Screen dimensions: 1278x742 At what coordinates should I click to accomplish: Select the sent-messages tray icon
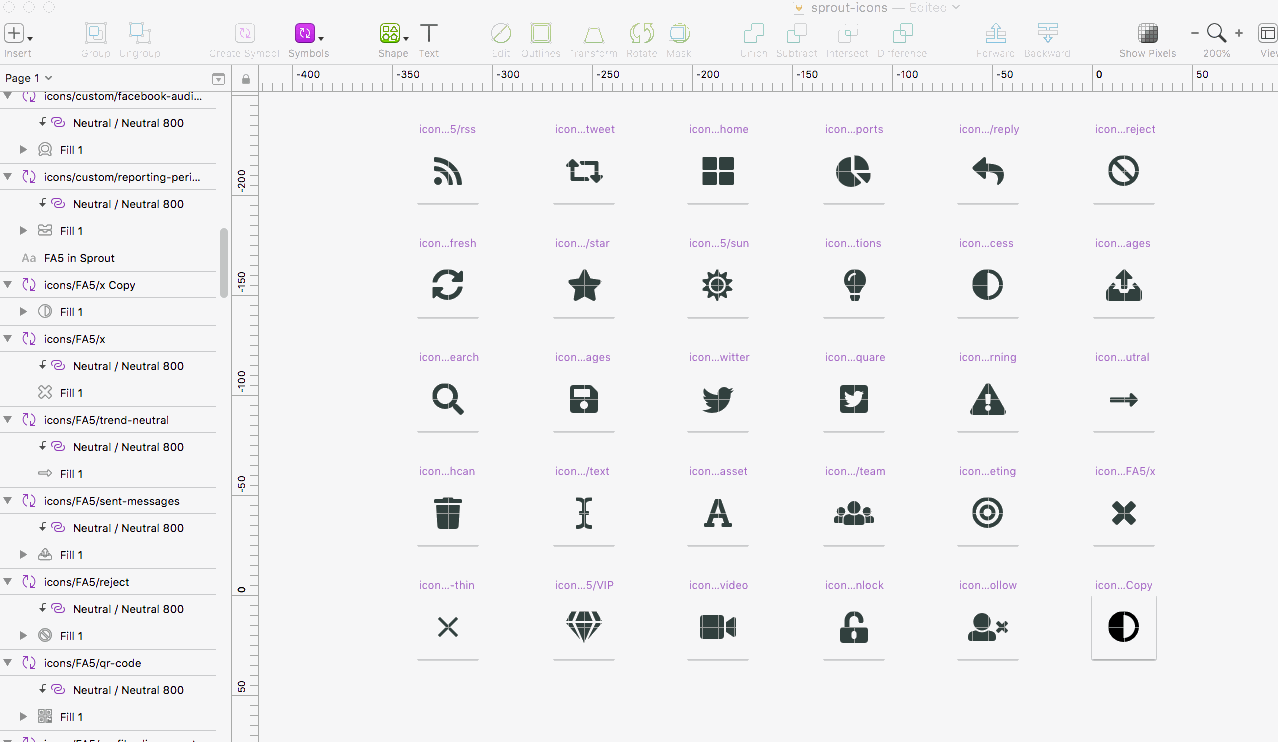pyautogui.click(x=1124, y=285)
